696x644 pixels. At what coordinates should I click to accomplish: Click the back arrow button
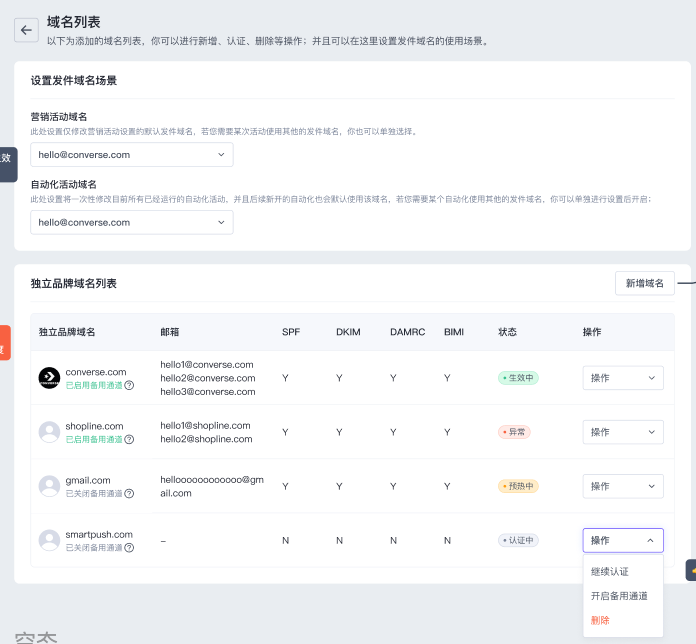coord(26,29)
